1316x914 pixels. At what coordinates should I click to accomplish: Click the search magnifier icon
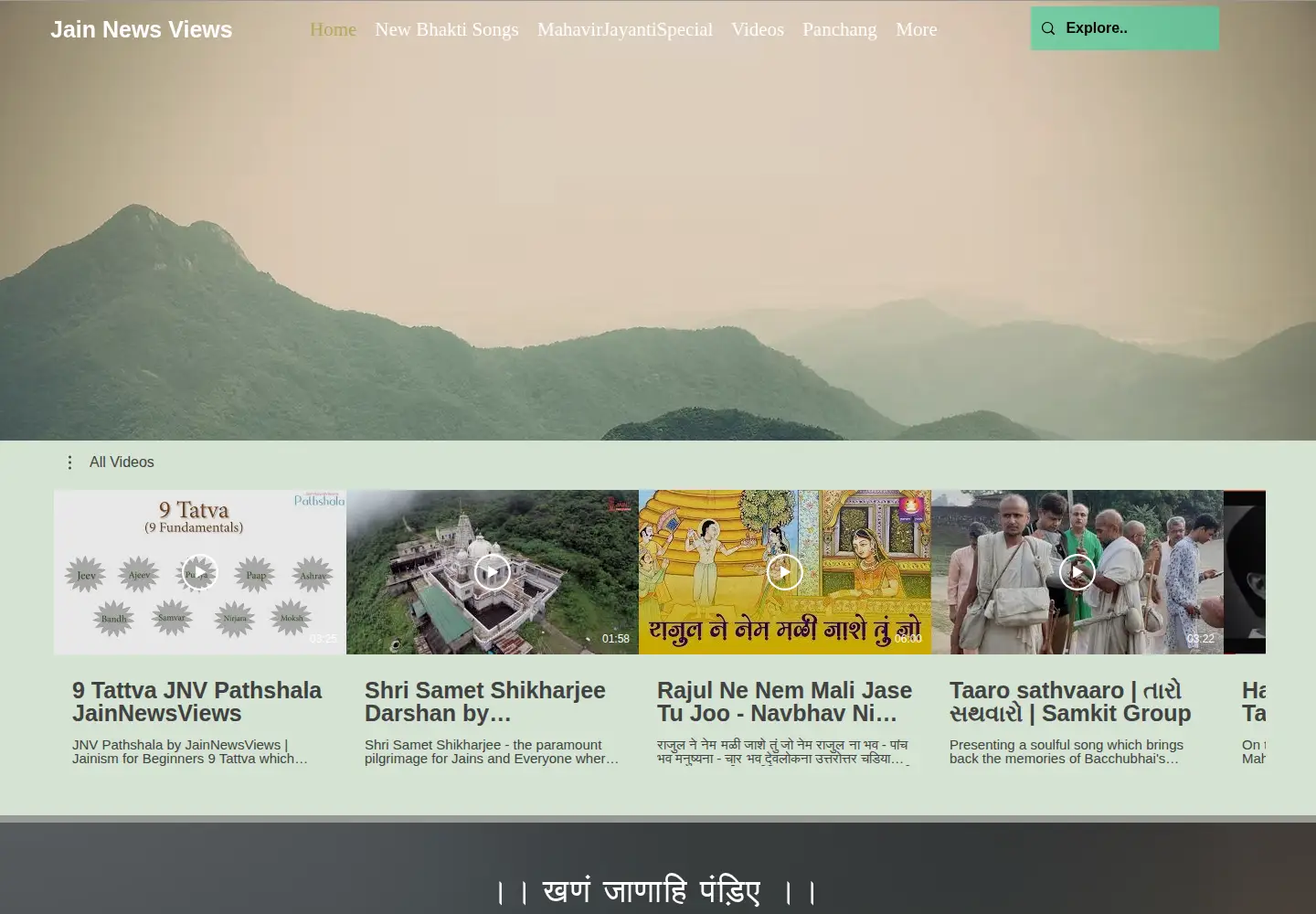pos(1048,28)
